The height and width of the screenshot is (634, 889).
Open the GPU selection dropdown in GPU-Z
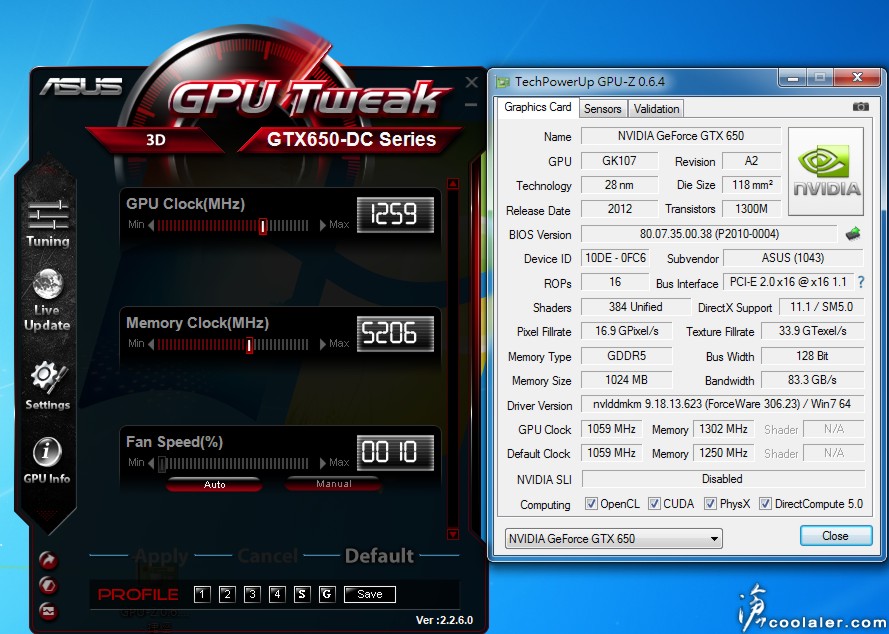(x=613, y=538)
